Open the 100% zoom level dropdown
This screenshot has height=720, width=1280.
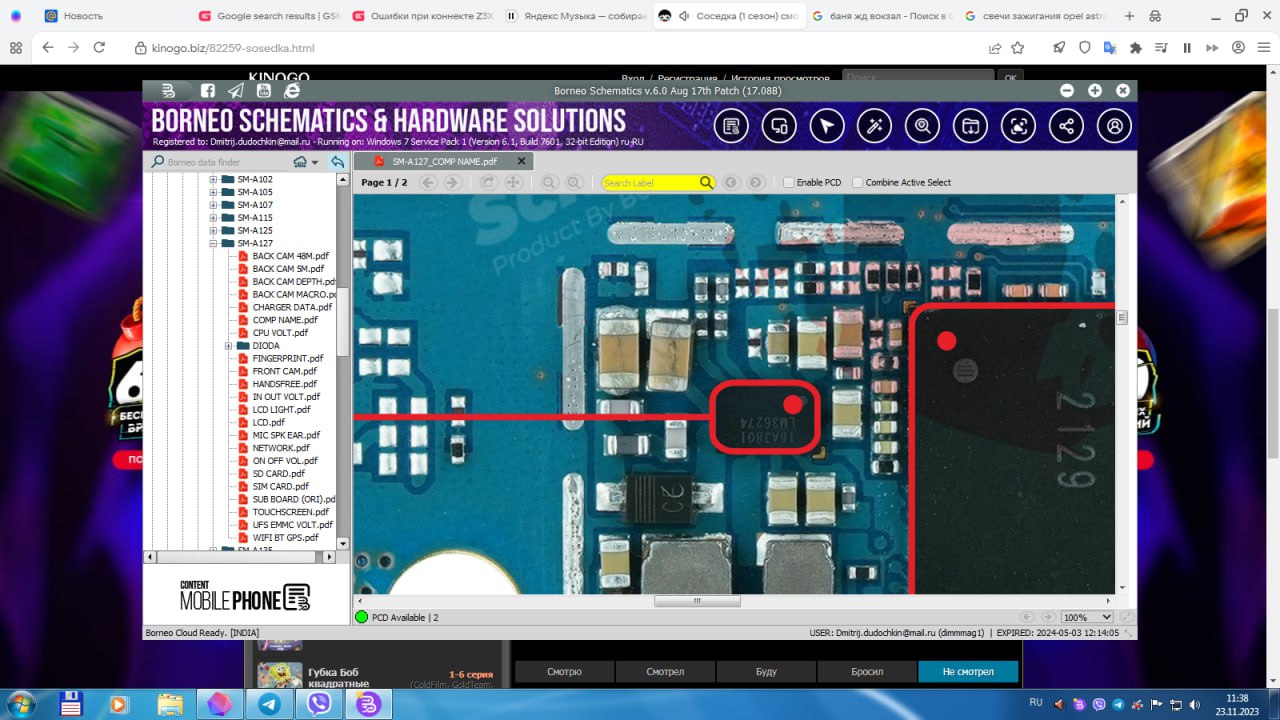1087,617
